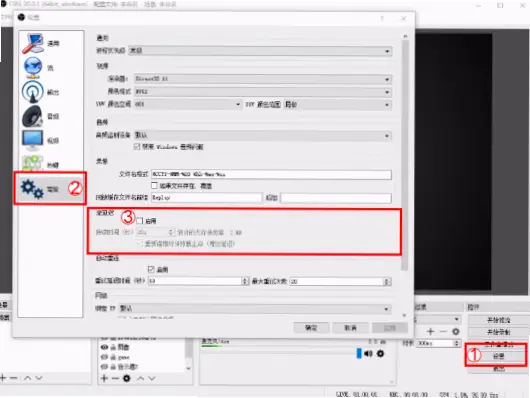Viewport: 530px width, 398px height.
Task: Add a source with the sources plus icon
Action: tap(104, 378)
